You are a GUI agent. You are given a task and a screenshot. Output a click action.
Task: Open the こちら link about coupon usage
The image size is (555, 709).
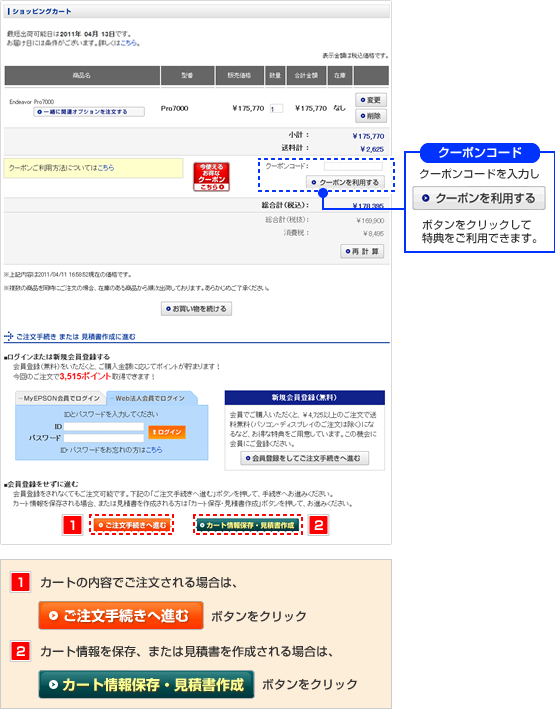[106, 168]
